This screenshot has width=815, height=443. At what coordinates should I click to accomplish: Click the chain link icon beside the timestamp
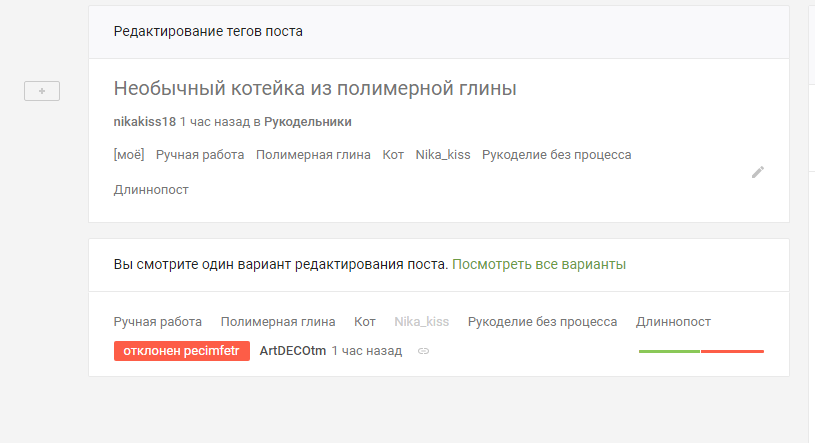click(423, 351)
